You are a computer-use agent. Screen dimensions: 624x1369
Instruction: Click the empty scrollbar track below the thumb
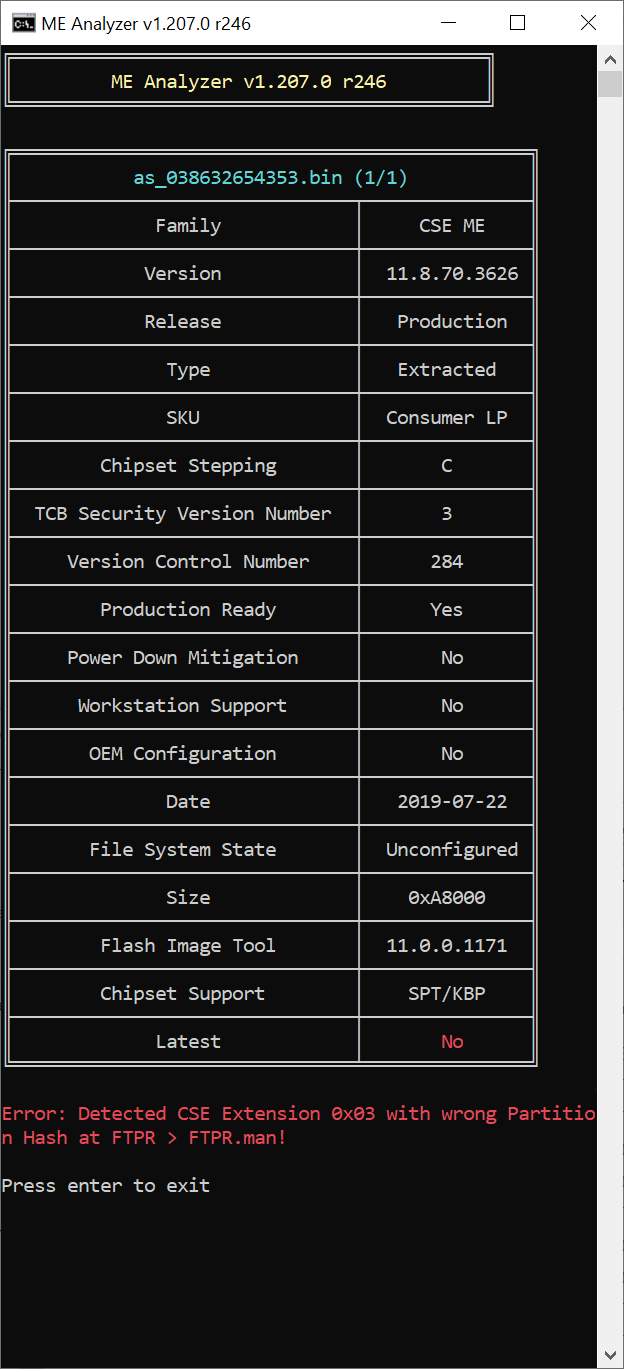pyautogui.click(x=610, y=700)
